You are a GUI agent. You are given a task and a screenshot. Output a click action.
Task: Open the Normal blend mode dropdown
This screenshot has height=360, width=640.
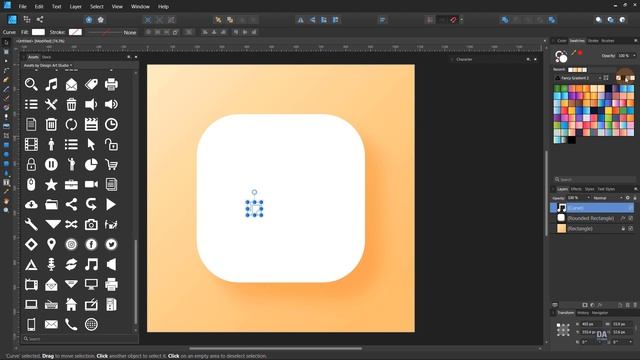(x=607, y=198)
